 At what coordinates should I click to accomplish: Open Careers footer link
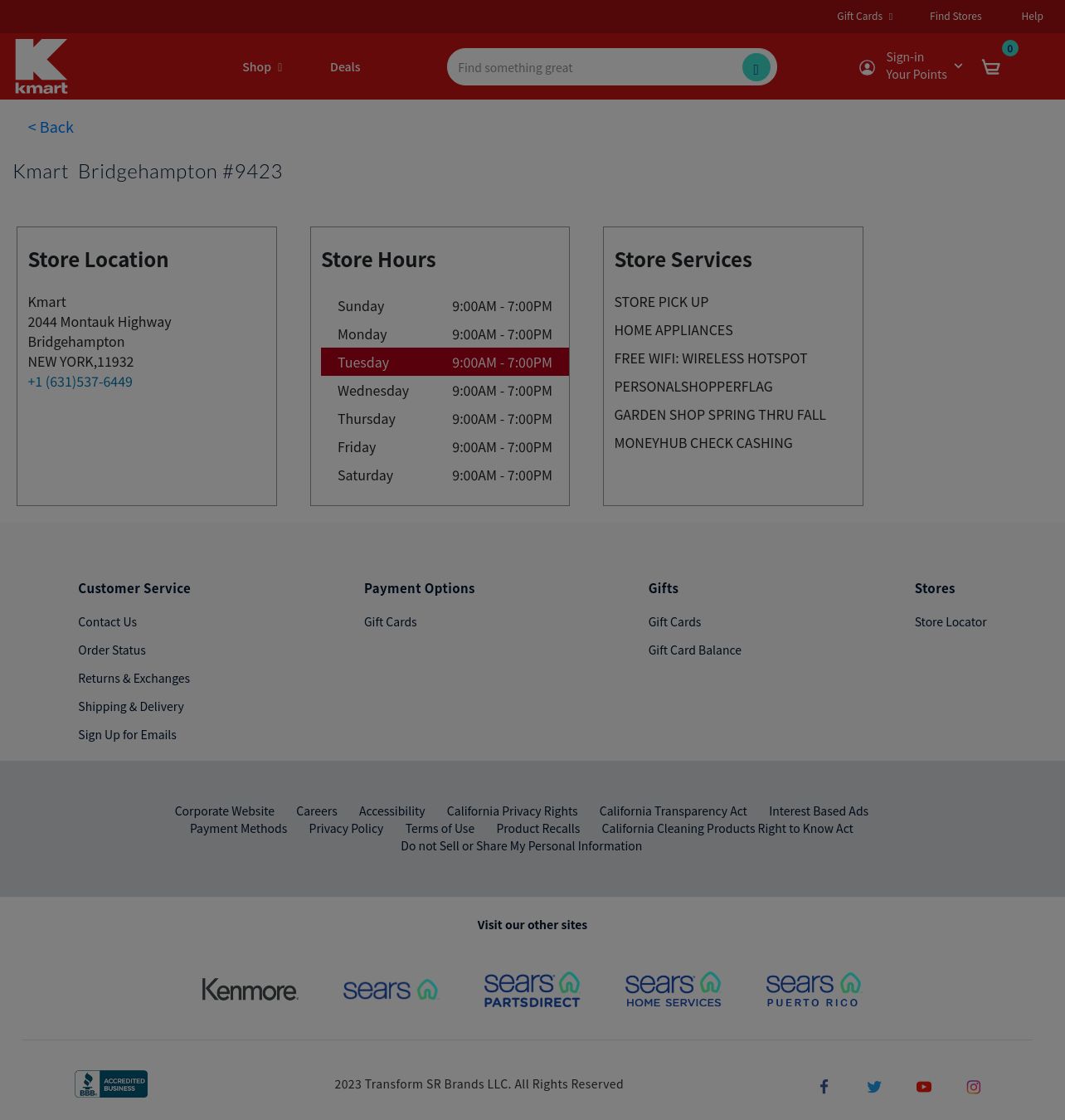click(x=317, y=811)
